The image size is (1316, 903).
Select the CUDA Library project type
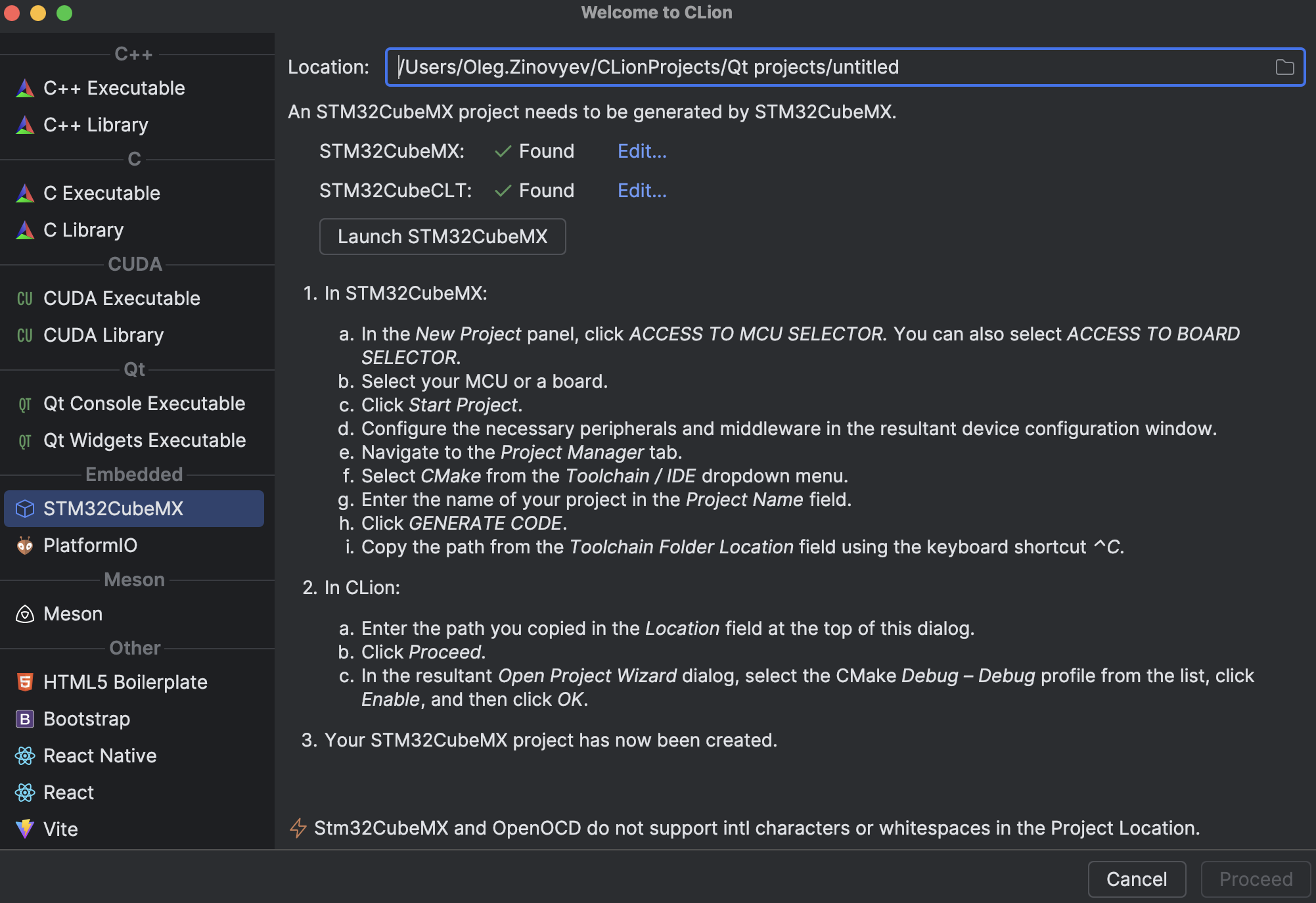coord(103,335)
